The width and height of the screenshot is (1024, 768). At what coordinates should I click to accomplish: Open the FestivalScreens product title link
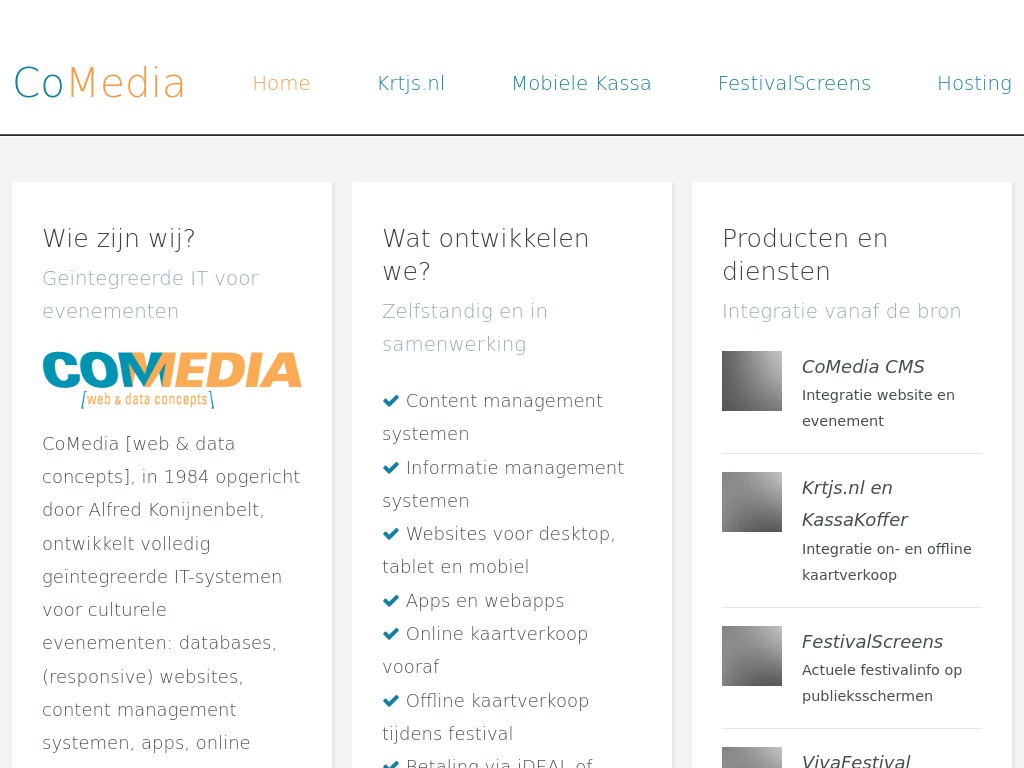coord(872,642)
